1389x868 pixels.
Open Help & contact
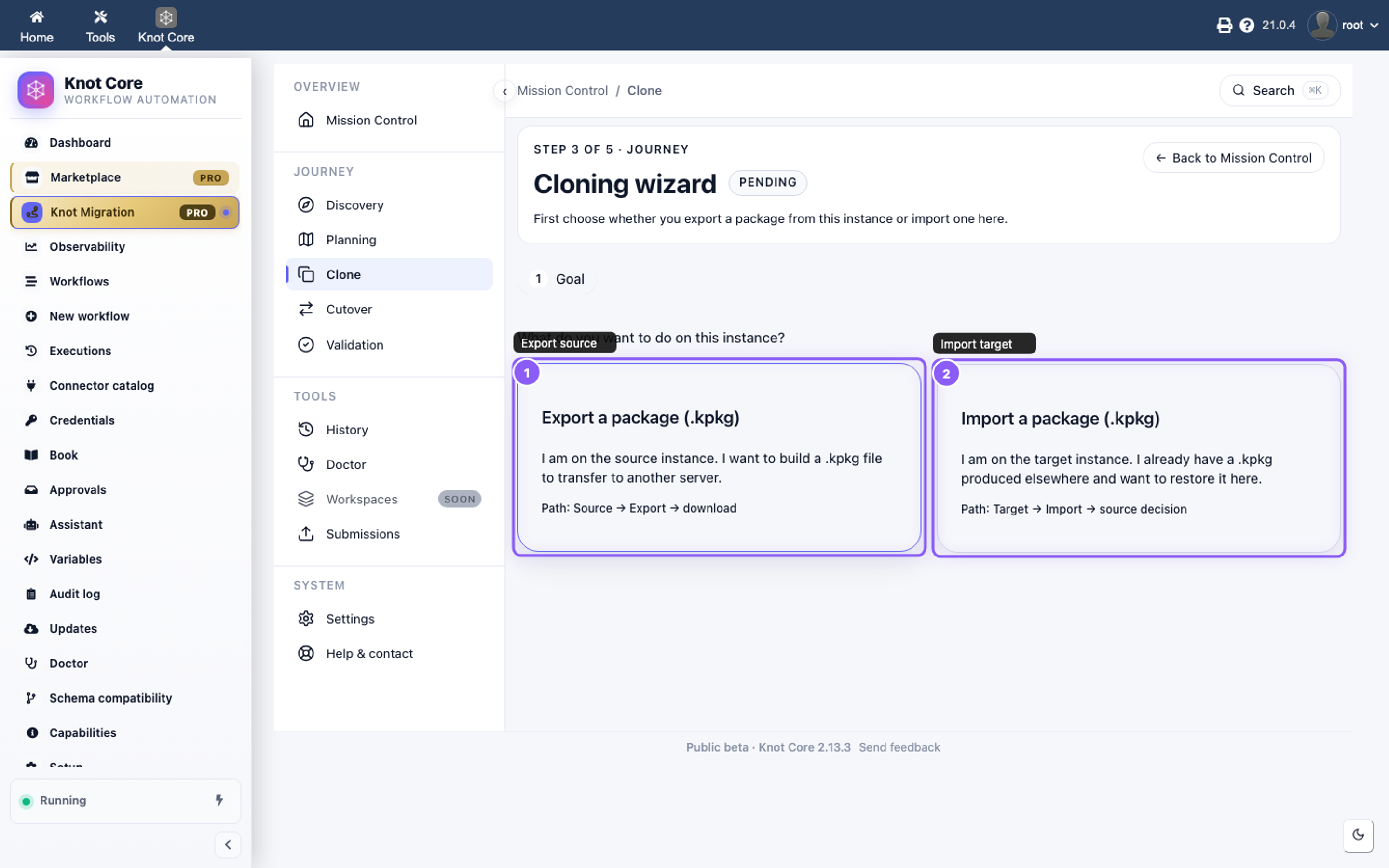click(389, 654)
